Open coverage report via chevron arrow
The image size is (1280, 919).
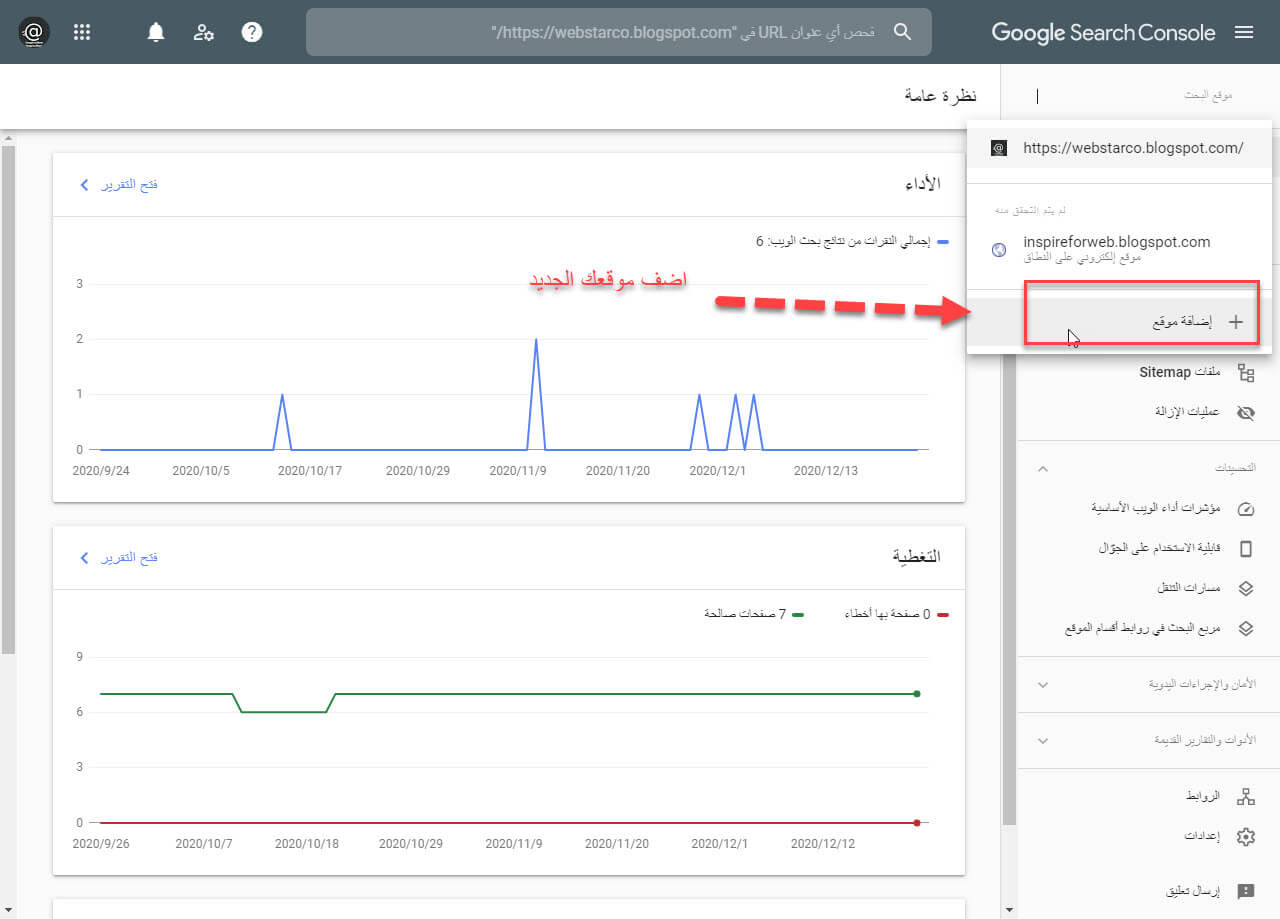point(85,557)
